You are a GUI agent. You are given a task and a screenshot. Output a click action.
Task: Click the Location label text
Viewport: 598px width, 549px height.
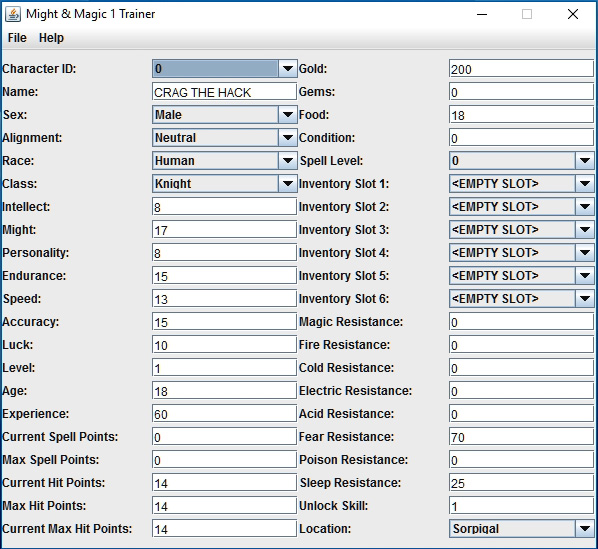(325, 528)
